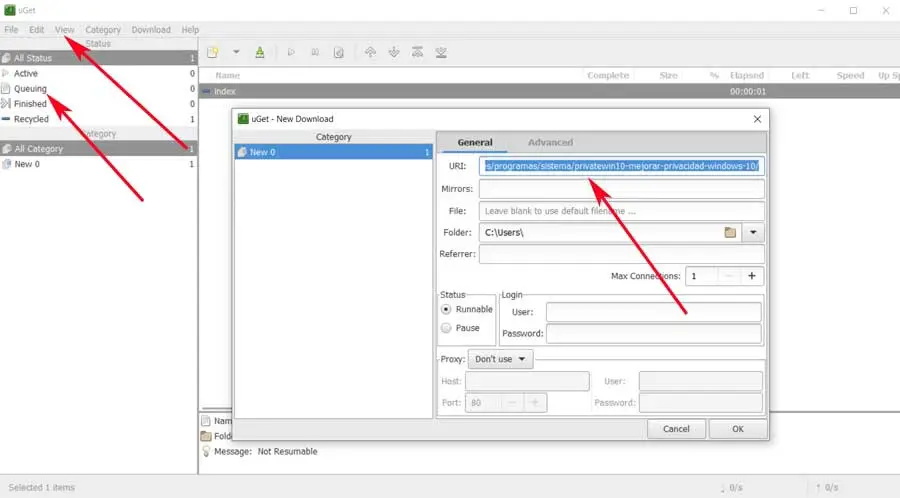The height and width of the screenshot is (498, 900).
Task: Increase Max Connections with plus
Action: click(752, 276)
